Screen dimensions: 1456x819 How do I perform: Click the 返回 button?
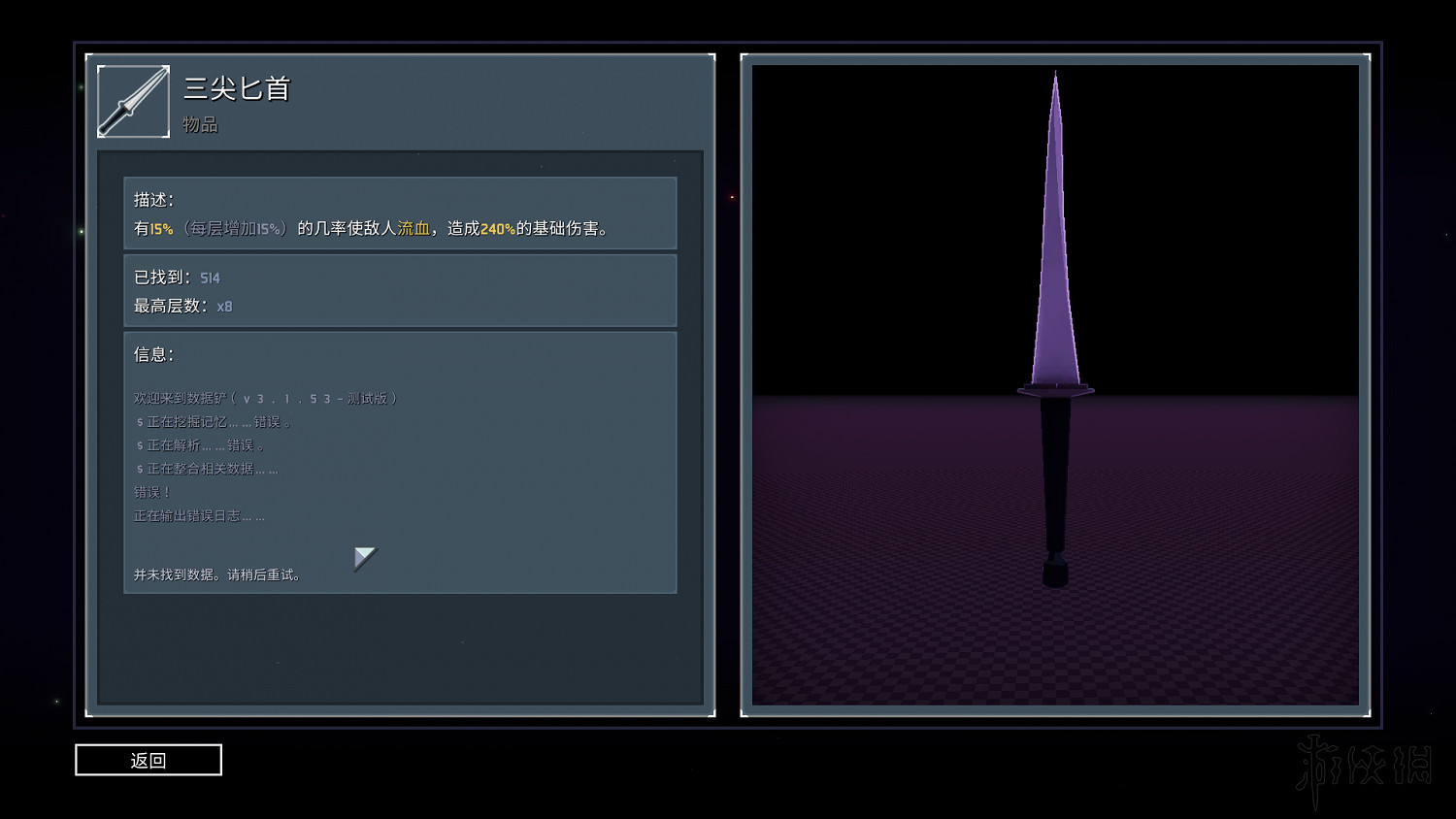click(x=149, y=760)
